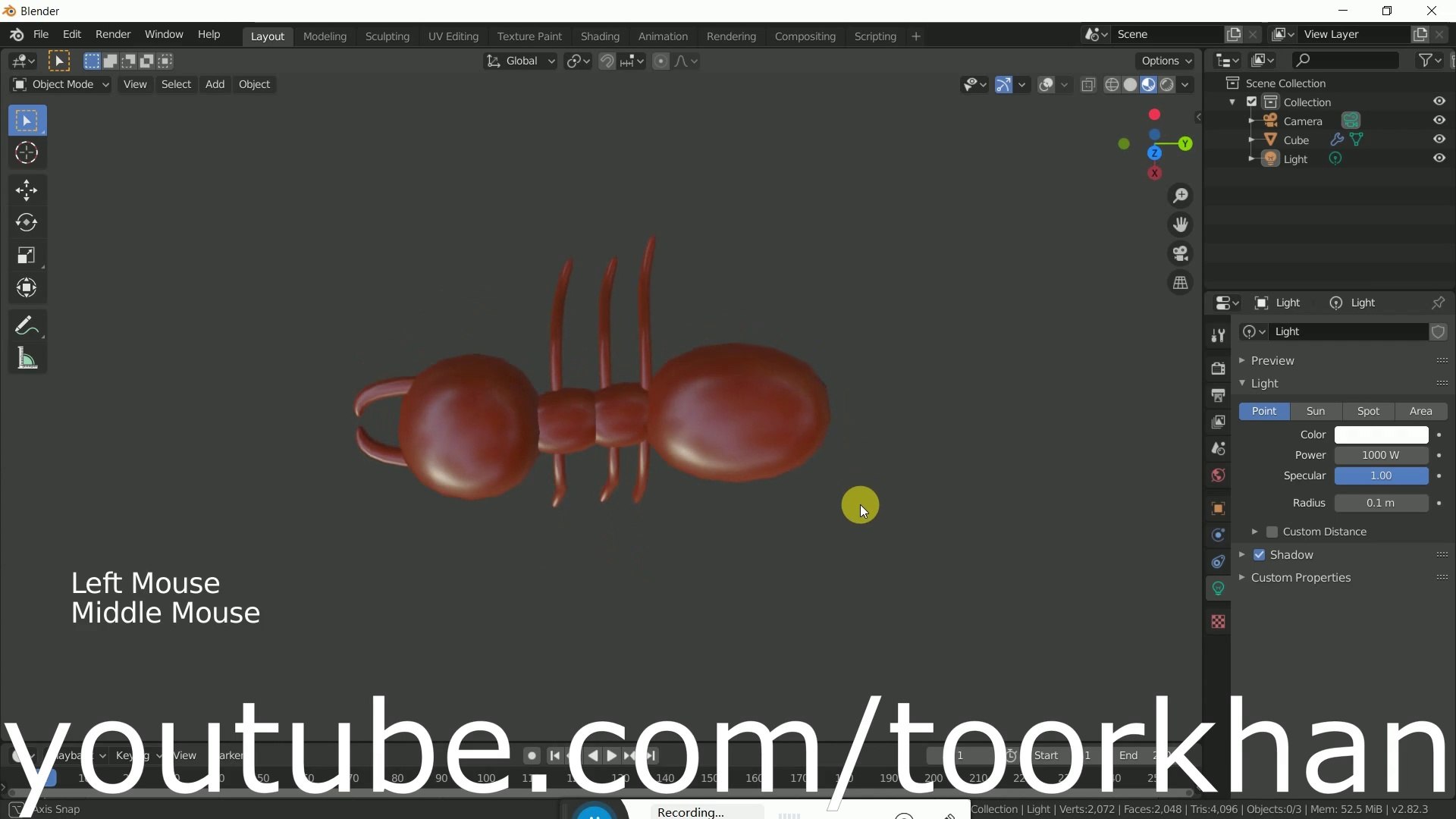Select the Cursor tool in toolbar
This screenshot has width=1456, height=819.
(27, 154)
